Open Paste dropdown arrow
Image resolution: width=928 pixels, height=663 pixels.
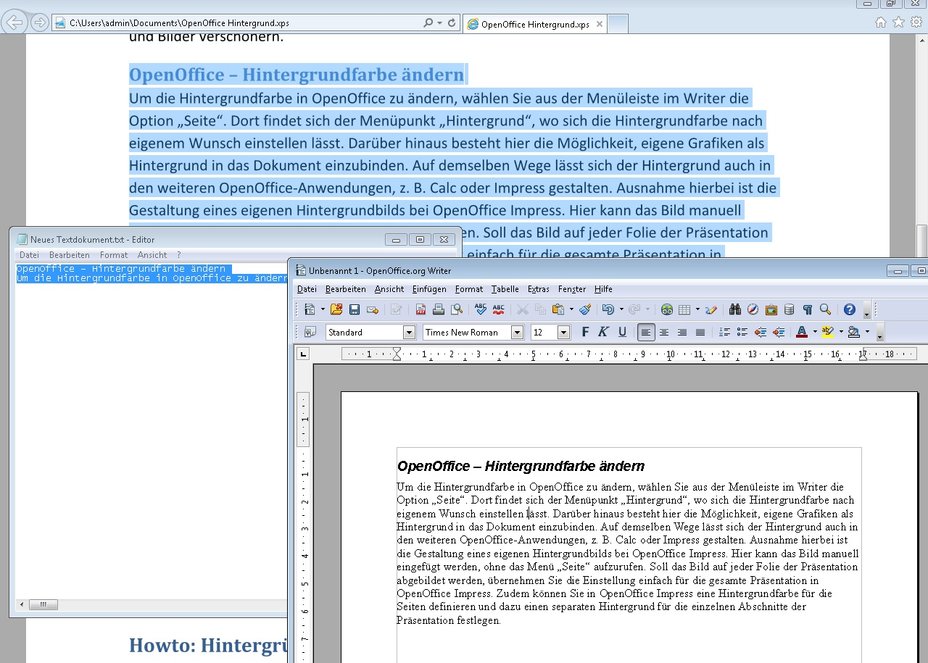tap(571, 309)
